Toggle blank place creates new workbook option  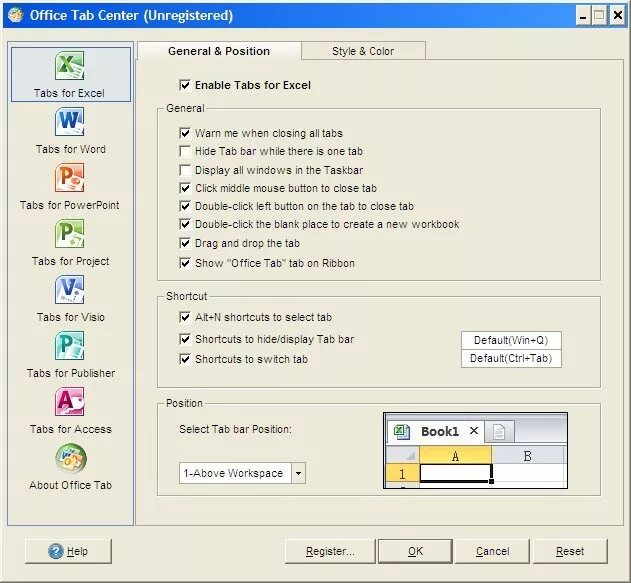[x=185, y=224]
